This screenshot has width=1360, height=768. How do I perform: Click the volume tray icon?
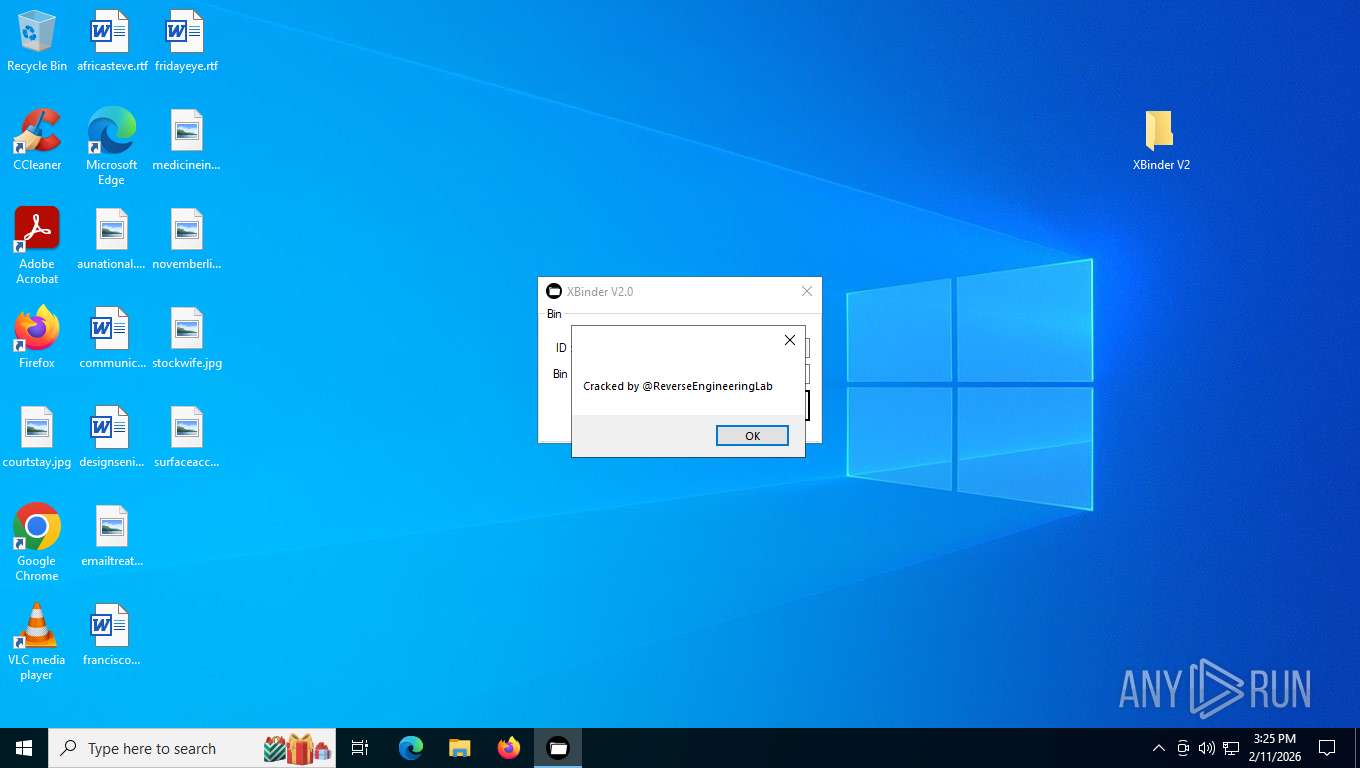click(1207, 748)
